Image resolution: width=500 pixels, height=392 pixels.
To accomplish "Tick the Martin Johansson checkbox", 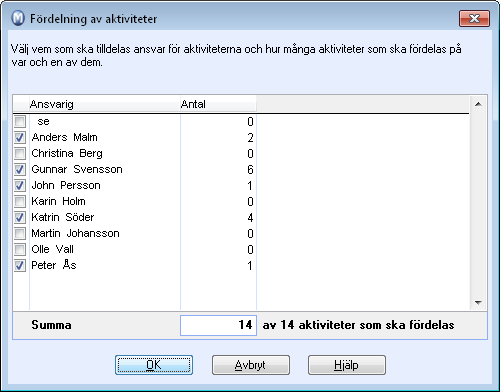I will tap(20, 233).
